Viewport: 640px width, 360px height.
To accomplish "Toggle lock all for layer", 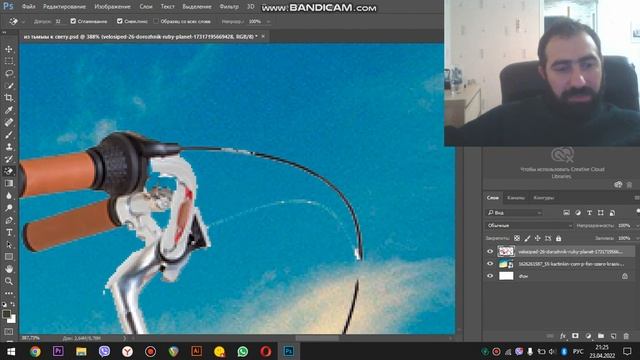I will point(558,238).
